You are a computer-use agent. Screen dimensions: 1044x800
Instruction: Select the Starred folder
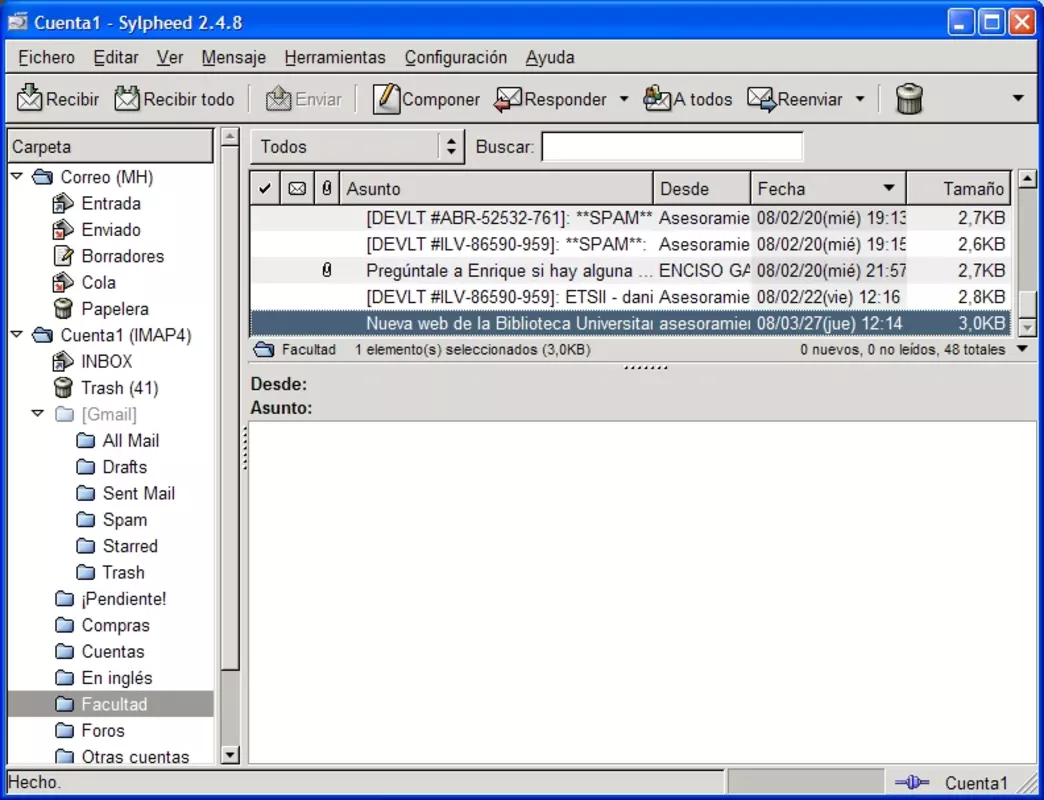pyautogui.click(x=117, y=546)
